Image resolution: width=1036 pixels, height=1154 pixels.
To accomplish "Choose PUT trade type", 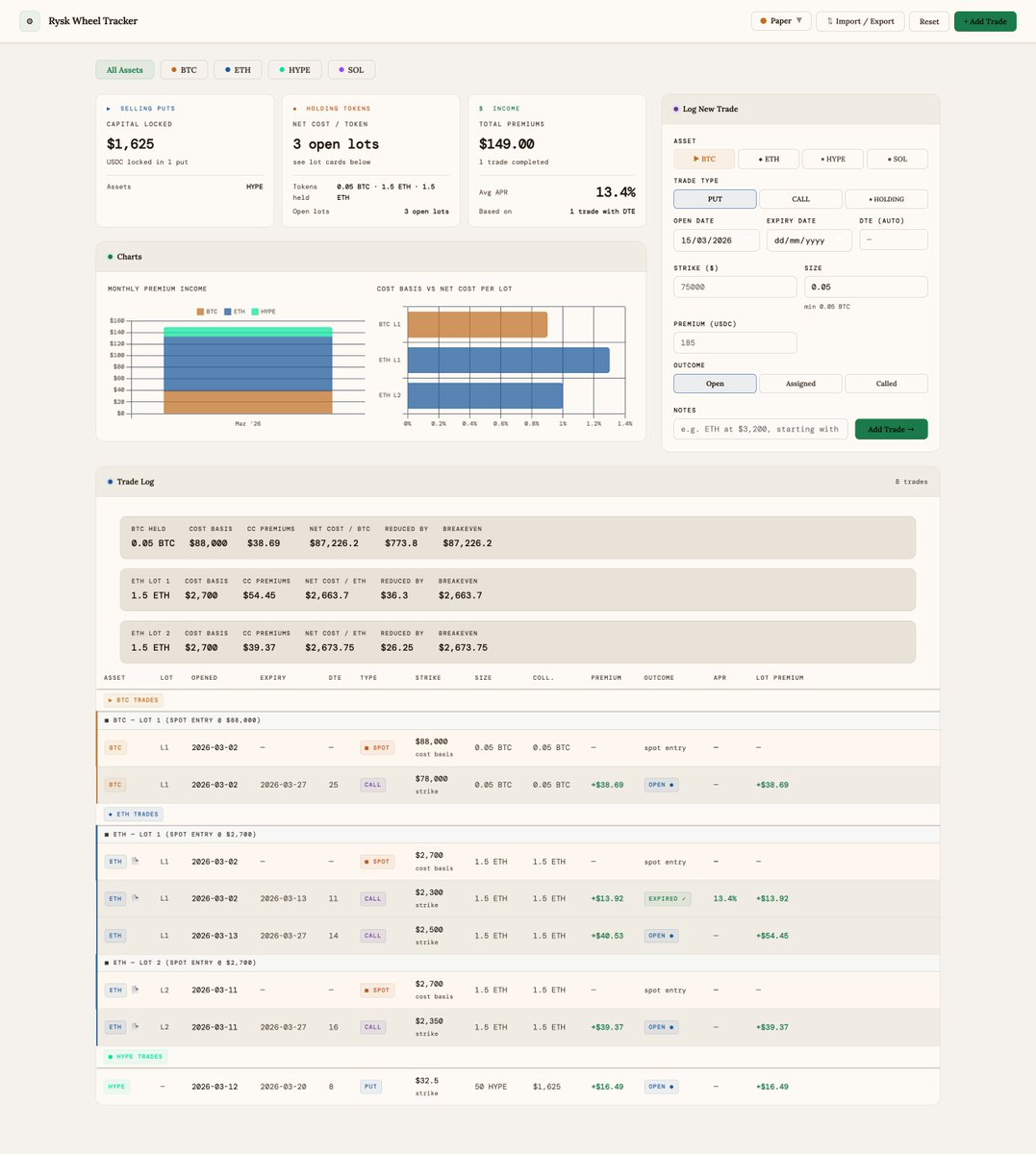I will tap(715, 199).
